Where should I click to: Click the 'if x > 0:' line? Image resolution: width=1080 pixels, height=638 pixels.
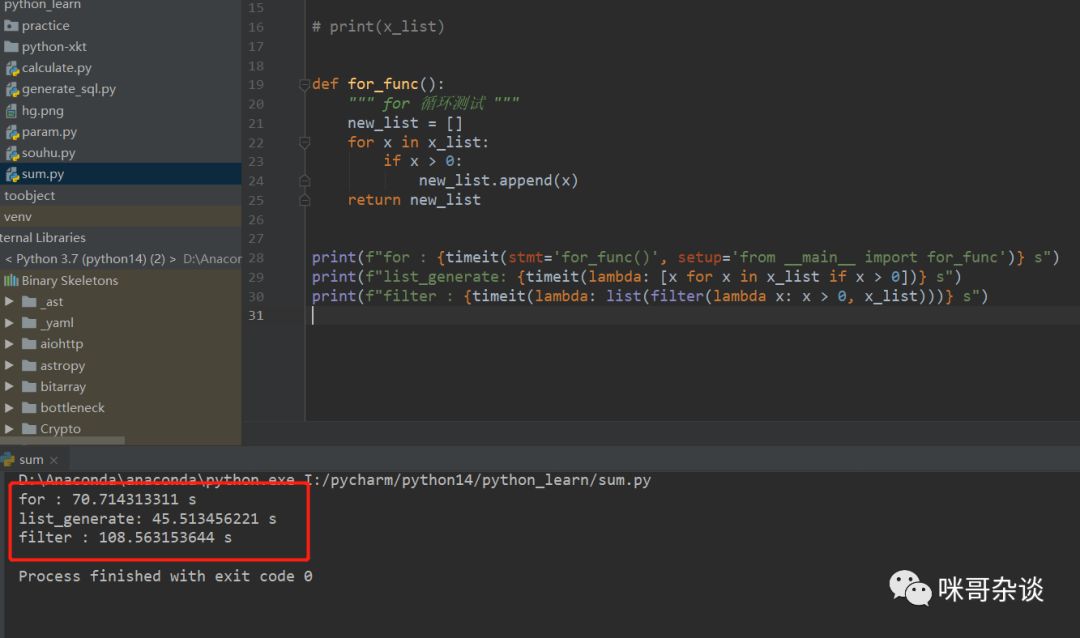[423, 161]
